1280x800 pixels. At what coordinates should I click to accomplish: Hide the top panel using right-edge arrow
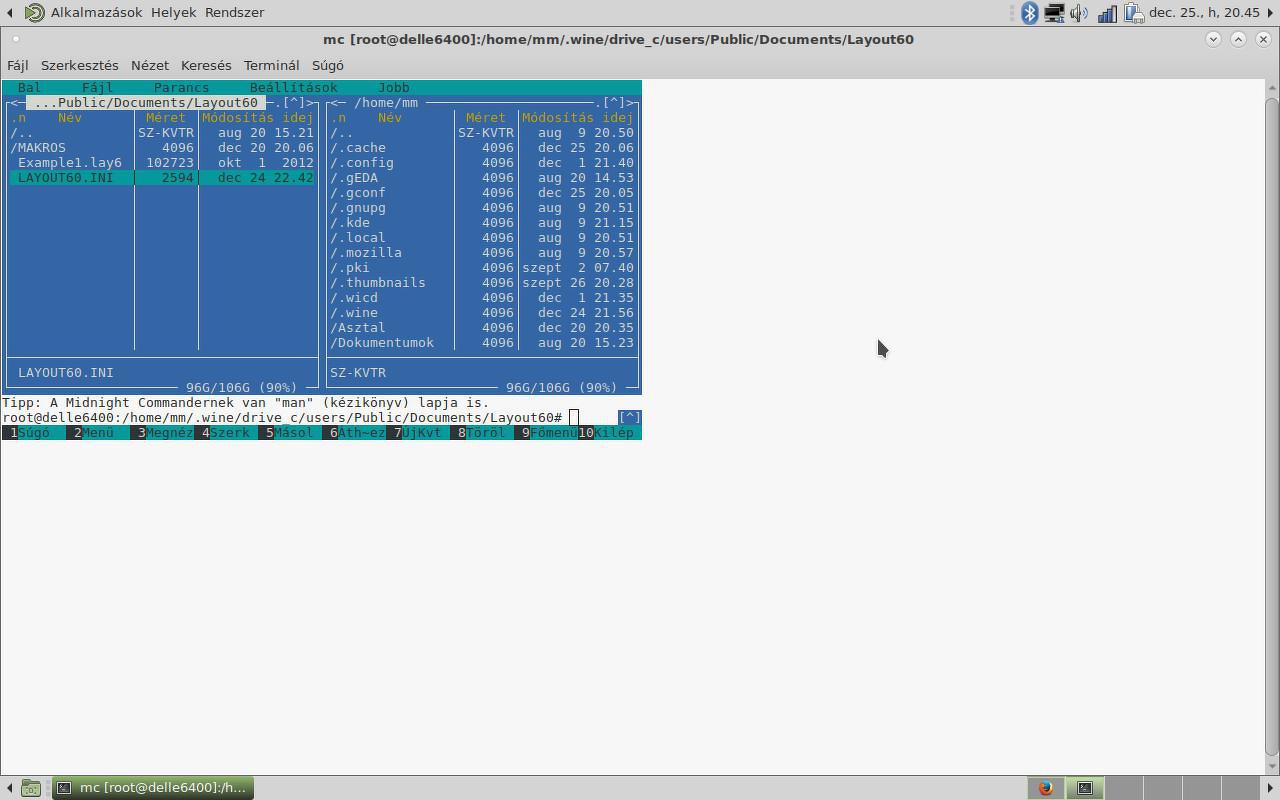(1271, 13)
